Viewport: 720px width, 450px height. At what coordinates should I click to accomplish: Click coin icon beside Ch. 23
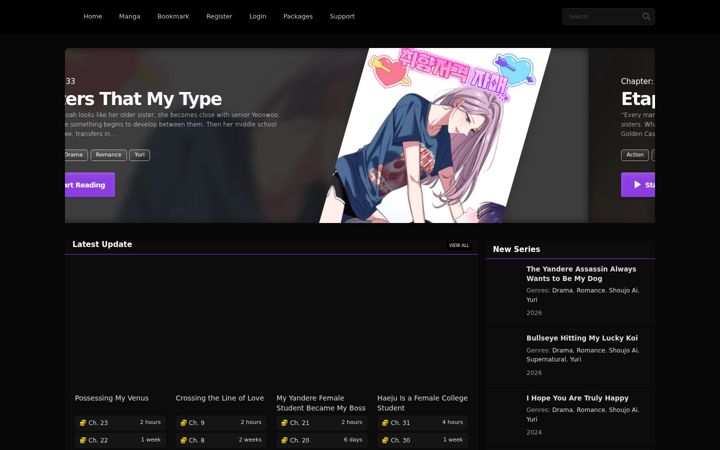click(x=83, y=422)
